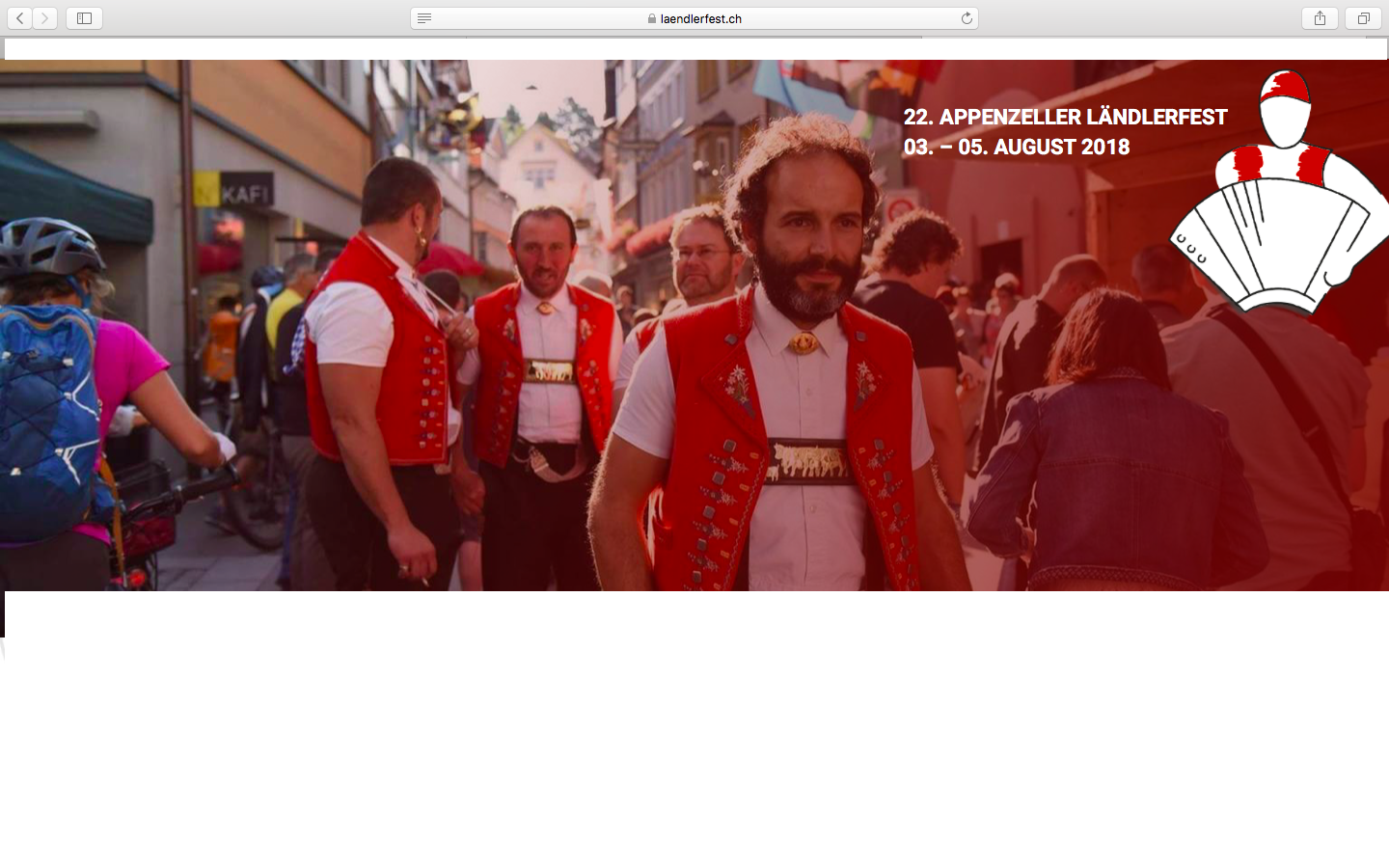Click the Forward navigation arrow
The height and width of the screenshot is (868, 1389).
44,18
